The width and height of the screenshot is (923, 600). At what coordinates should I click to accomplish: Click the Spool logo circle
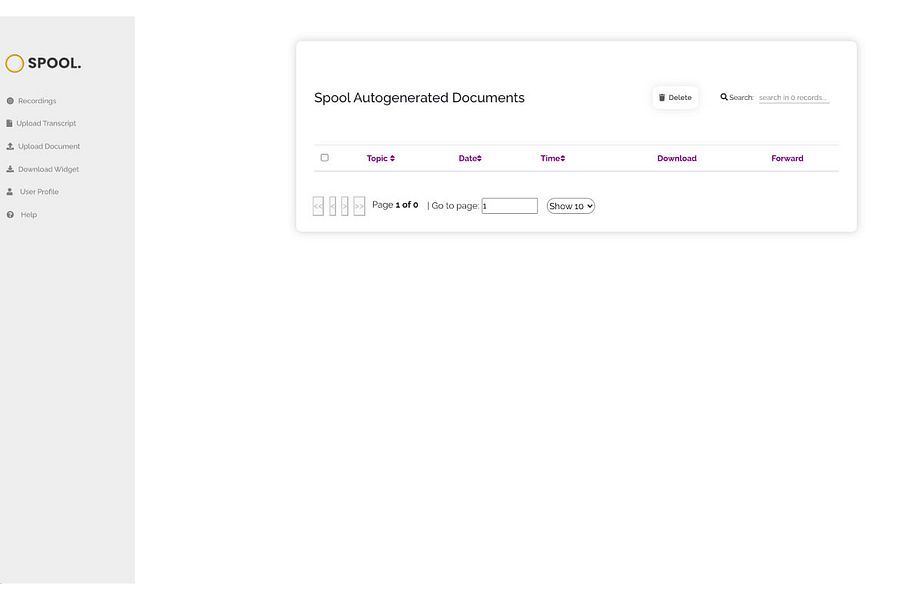coord(15,63)
